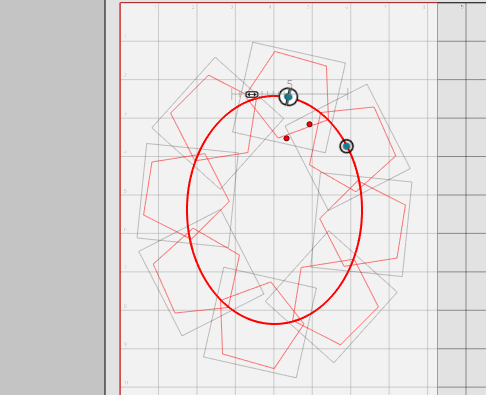Viewport: 486px width, 395px height.
Task: Click the double-arrow slider handle above ellipse
Action: click(x=252, y=95)
